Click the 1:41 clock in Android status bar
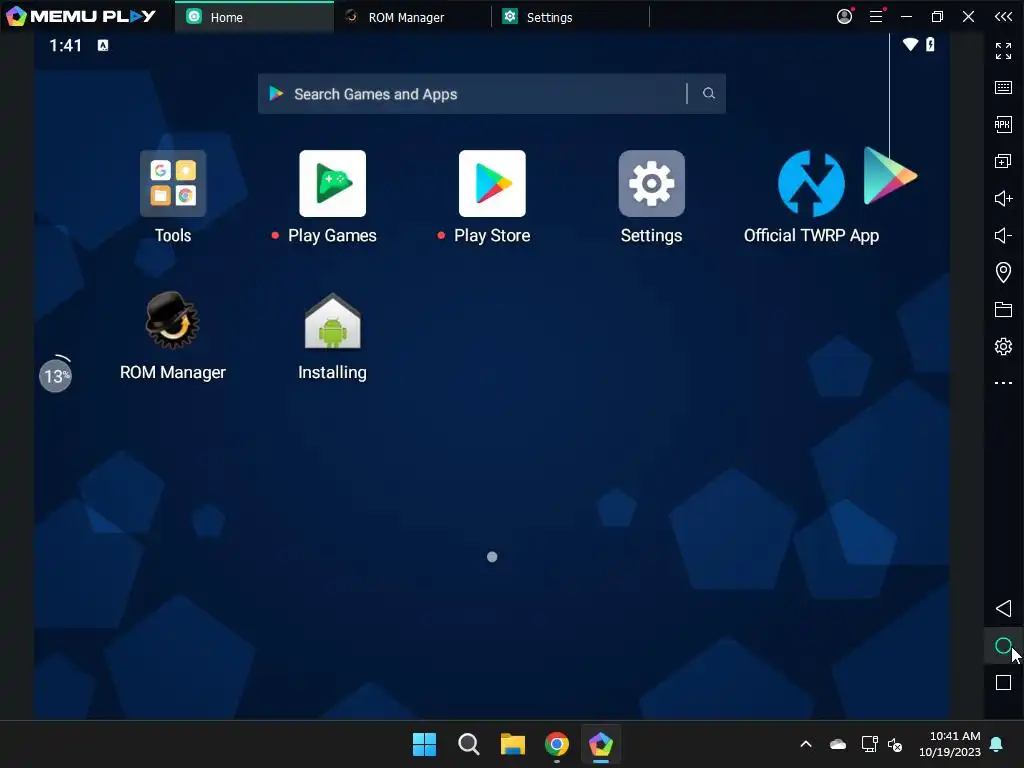The height and width of the screenshot is (768, 1024). (65, 45)
